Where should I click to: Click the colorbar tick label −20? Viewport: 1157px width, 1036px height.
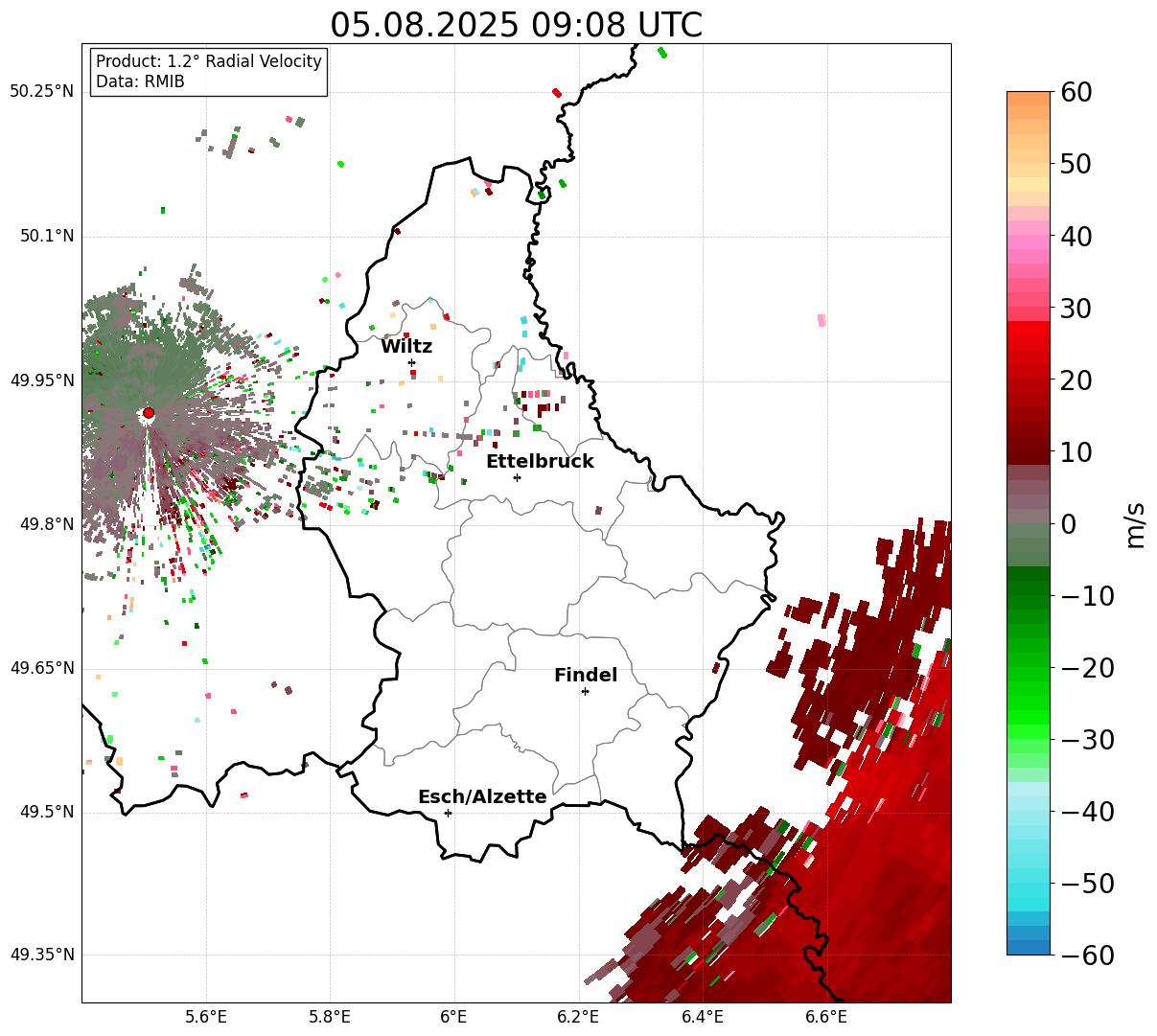click(1087, 668)
